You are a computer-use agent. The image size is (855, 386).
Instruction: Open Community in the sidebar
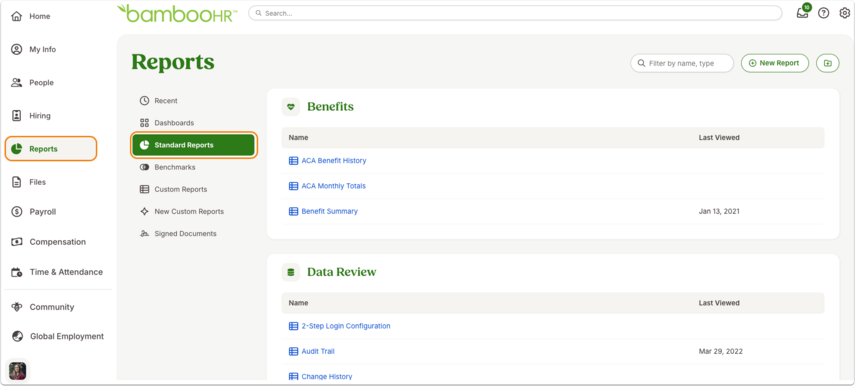(52, 307)
